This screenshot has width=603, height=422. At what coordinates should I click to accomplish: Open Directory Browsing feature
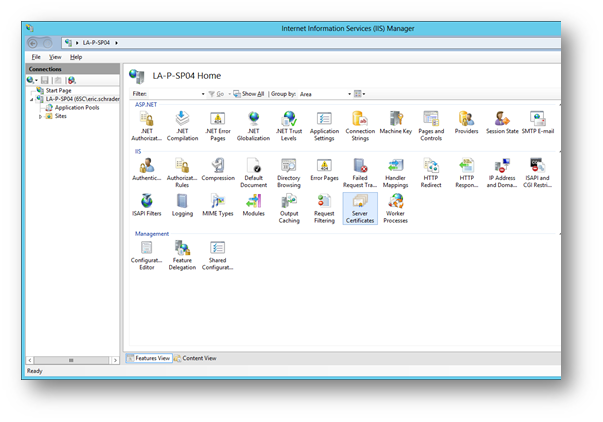tap(289, 172)
